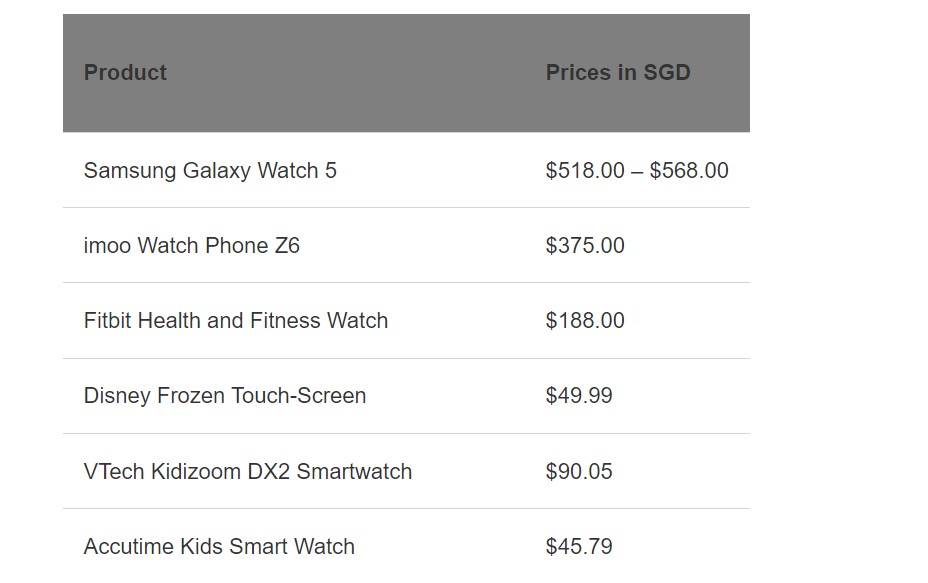Screen dimensions: 928x583
Task: Select Accutime Kids Smart Watch product
Action: tap(219, 547)
